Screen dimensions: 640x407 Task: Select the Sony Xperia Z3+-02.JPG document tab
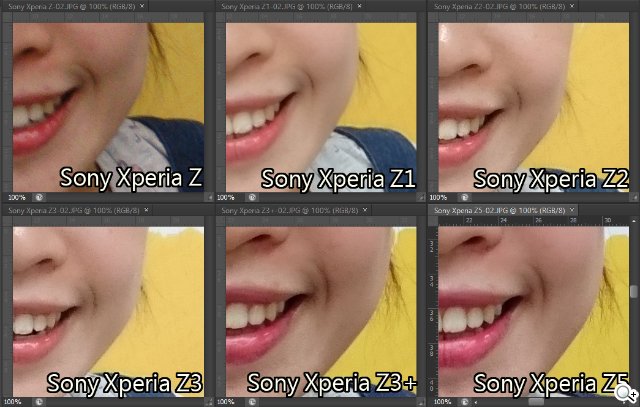pos(294,210)
